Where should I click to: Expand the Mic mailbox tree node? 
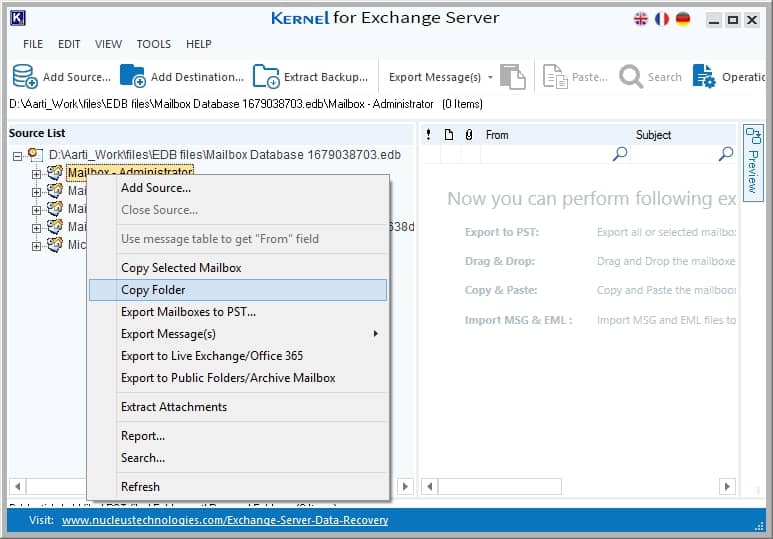point(36,246)
